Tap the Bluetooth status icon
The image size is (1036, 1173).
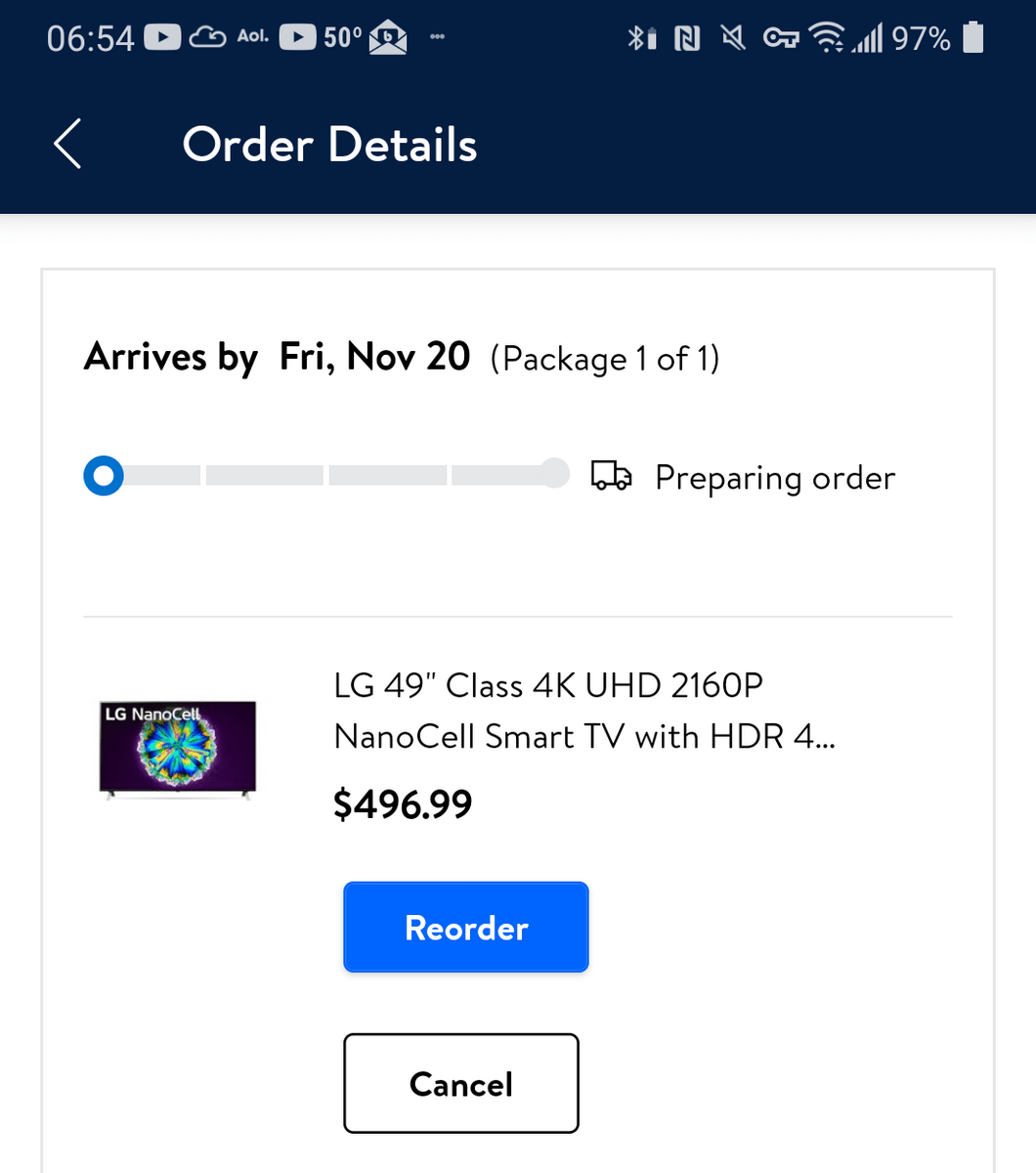click(640, 38)
